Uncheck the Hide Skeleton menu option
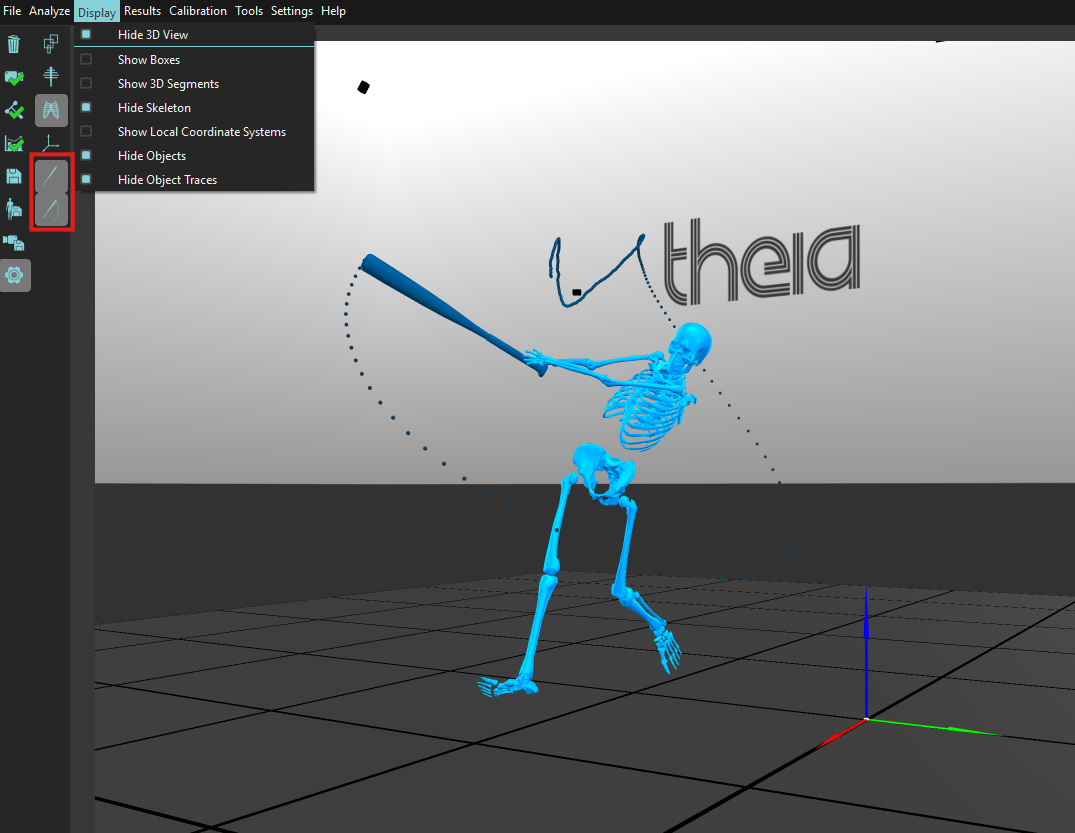This screenshot has height=833, width=1075. [x=86, y=108]
